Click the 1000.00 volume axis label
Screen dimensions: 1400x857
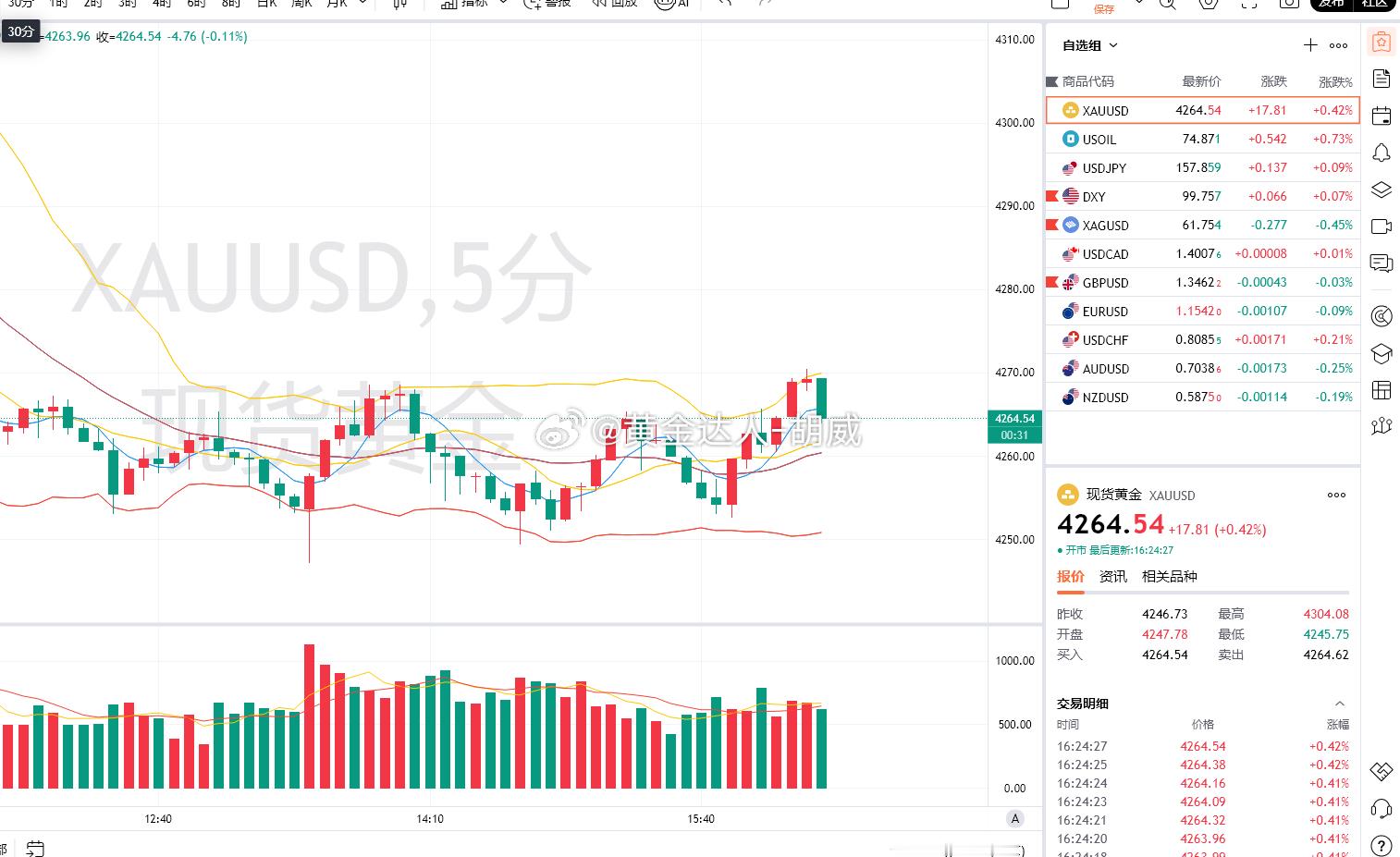(x=1014, y=661)
